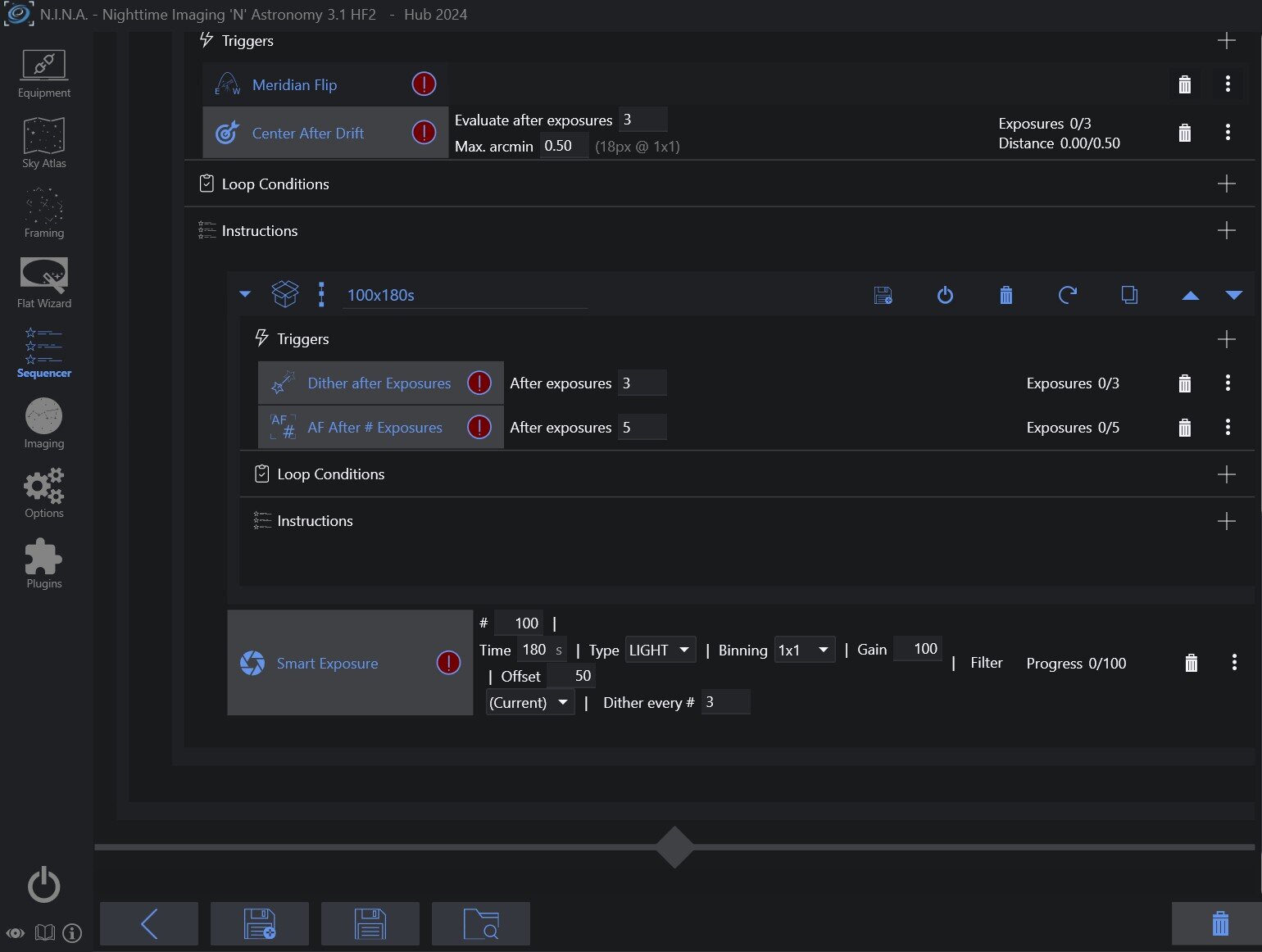Open the Center After Drift options menu

[x=1228, y=132]
